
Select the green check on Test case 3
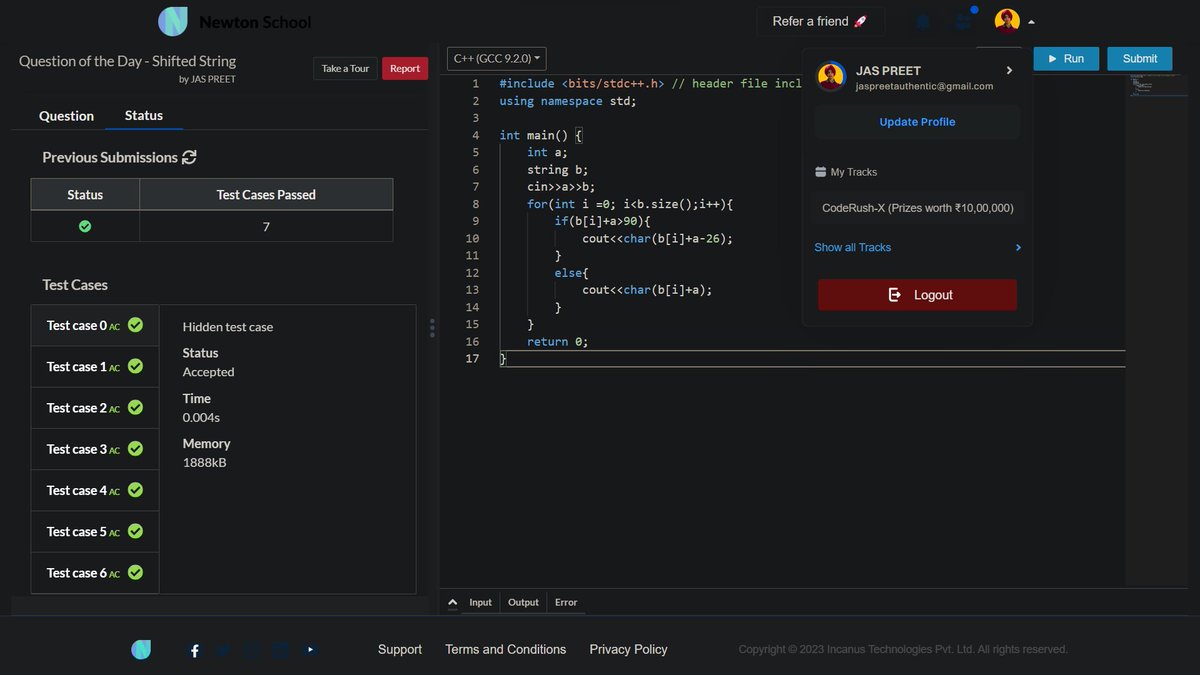(x=135, y=449)
